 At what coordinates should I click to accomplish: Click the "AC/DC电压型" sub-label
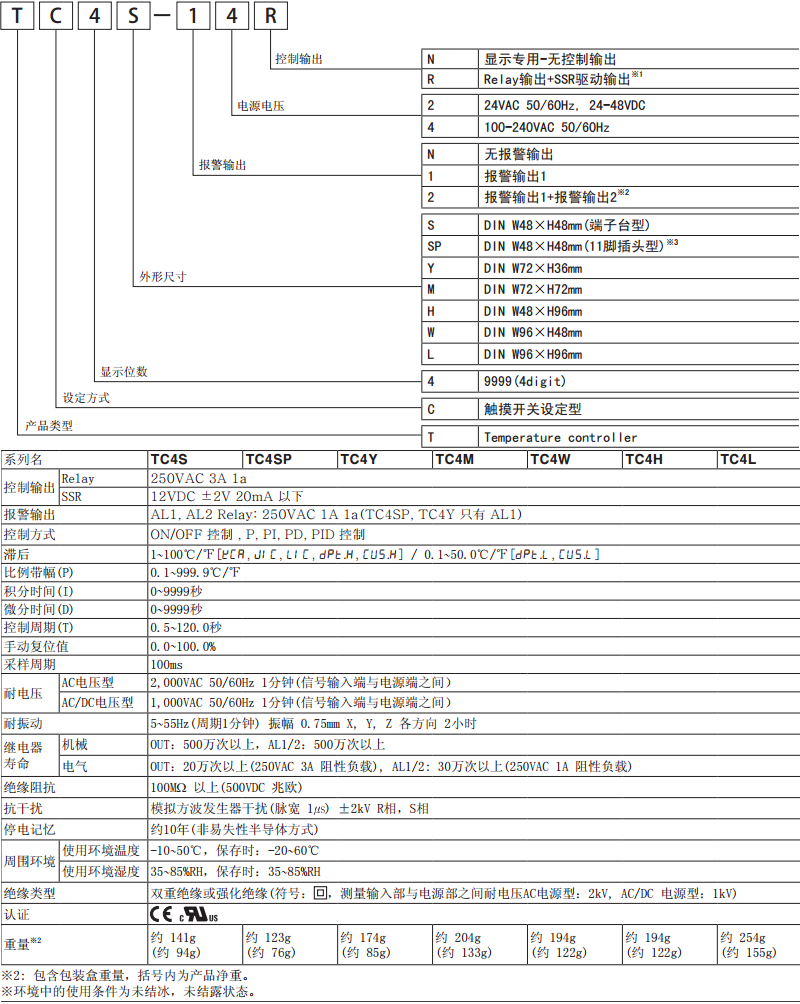click(x=97, y=702)
